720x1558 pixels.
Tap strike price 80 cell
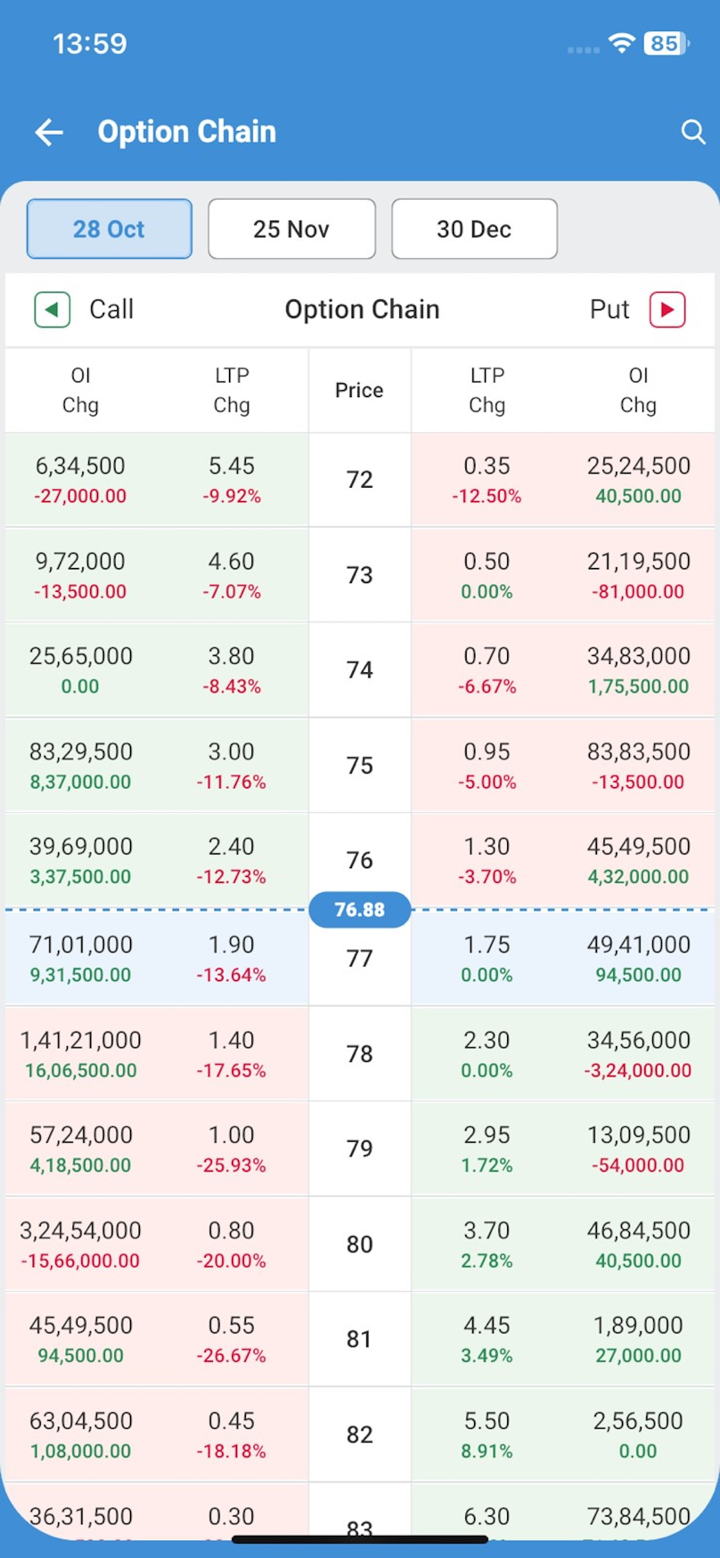point(359,1244)
